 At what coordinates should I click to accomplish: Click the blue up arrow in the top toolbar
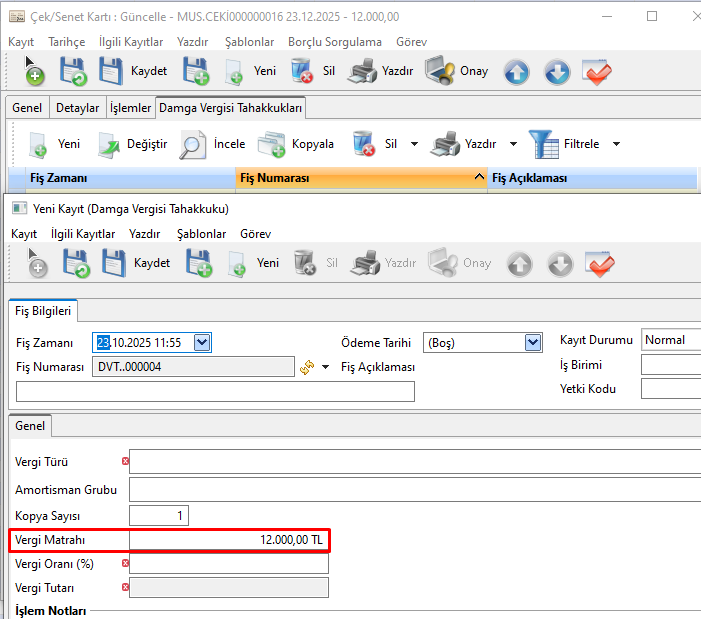tap(516, 72)
